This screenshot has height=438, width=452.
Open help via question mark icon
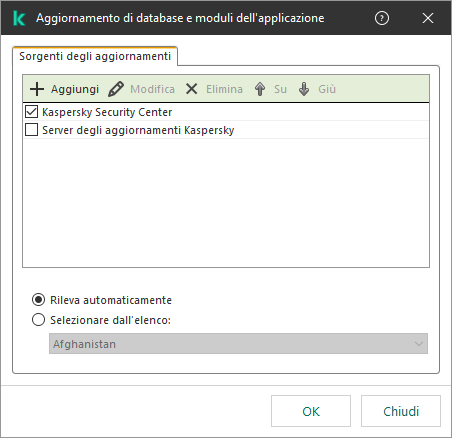pyautogui.click(x=382, y=18)
